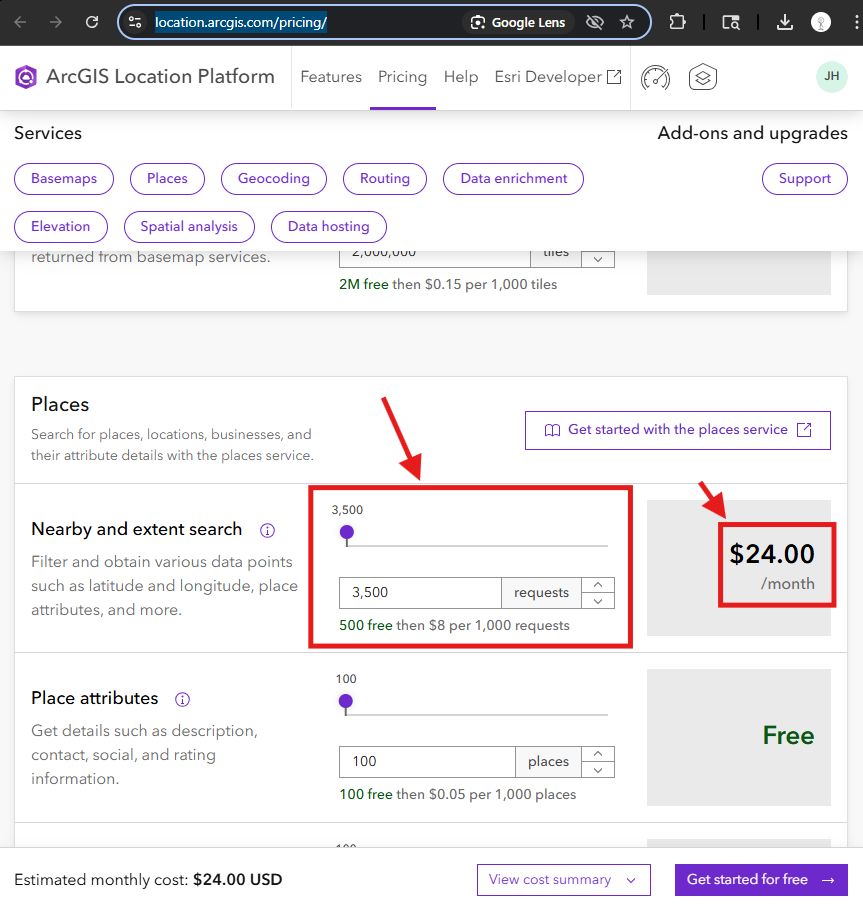Image resolution: width=863 pixels, height=907 pixels.
Task: Click the browser forward arrow
Action: click(x=56, y=23)
